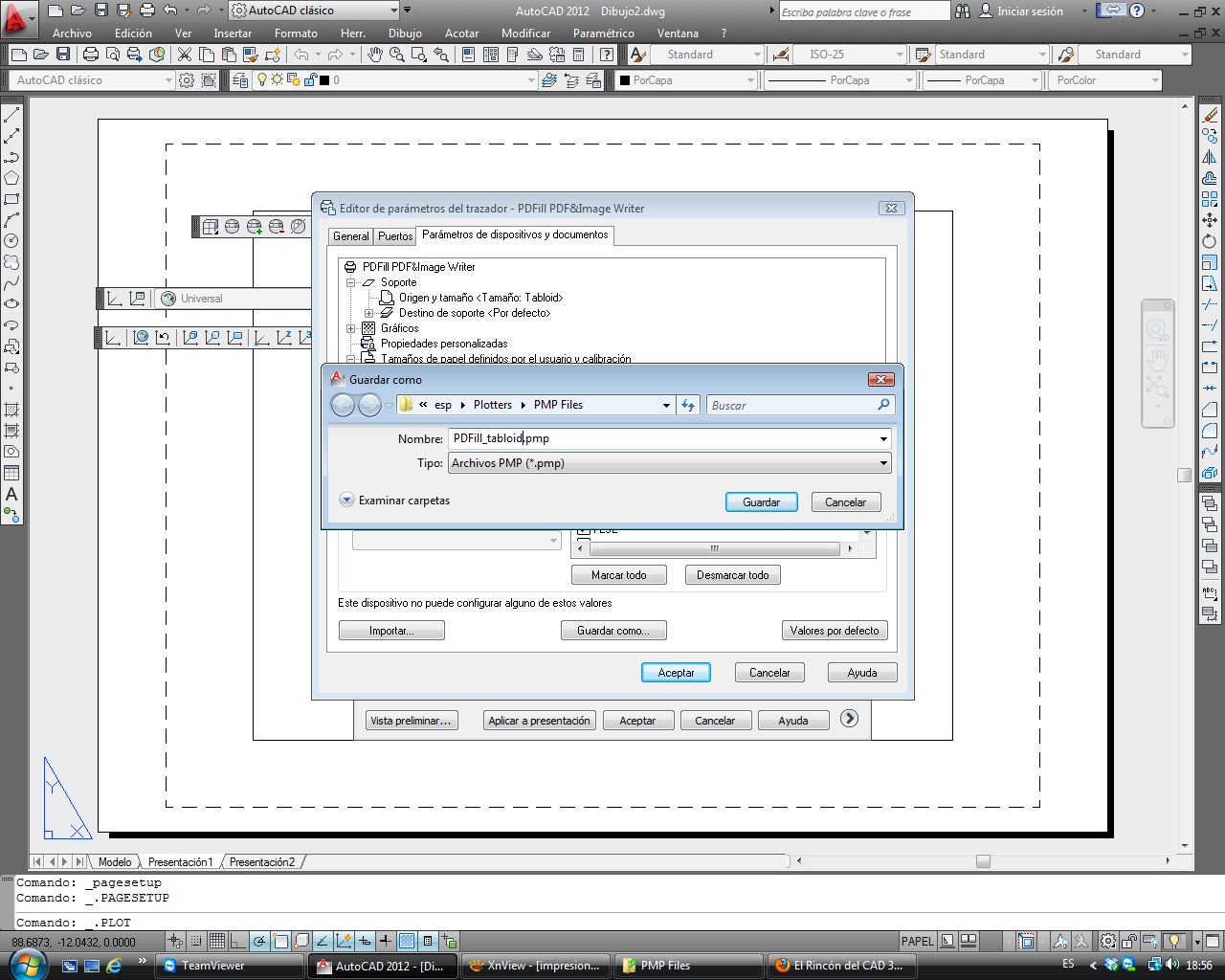This screenshot has width=1225, height=980.
Task: Toggle Grid display in the status bar
Action: tap(217, 941)
